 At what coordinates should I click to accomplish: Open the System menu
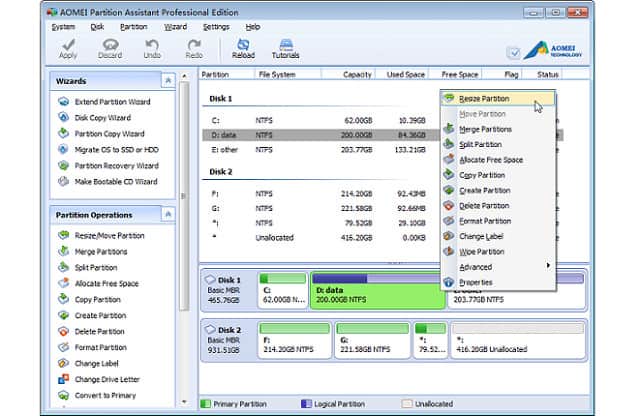click(63, 27)
